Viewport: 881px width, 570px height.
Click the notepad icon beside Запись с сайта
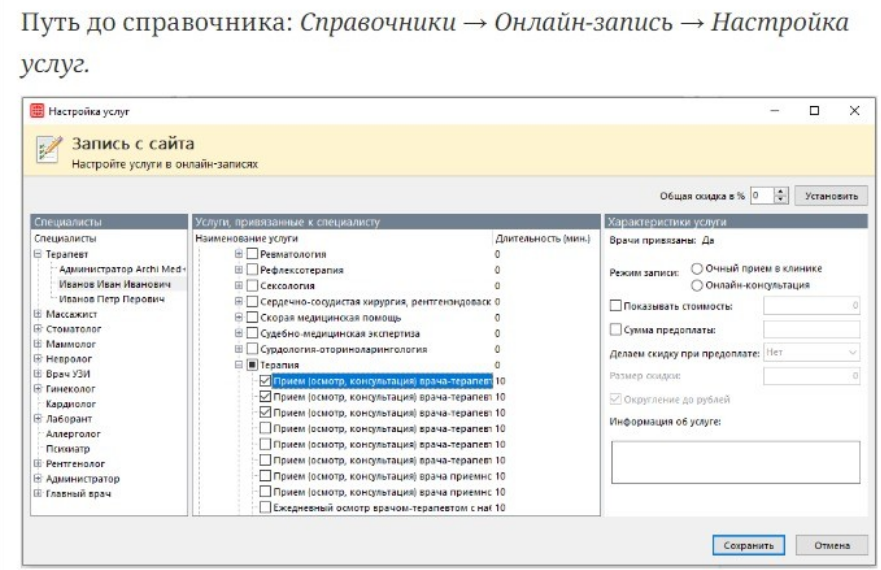click(48, 150)
